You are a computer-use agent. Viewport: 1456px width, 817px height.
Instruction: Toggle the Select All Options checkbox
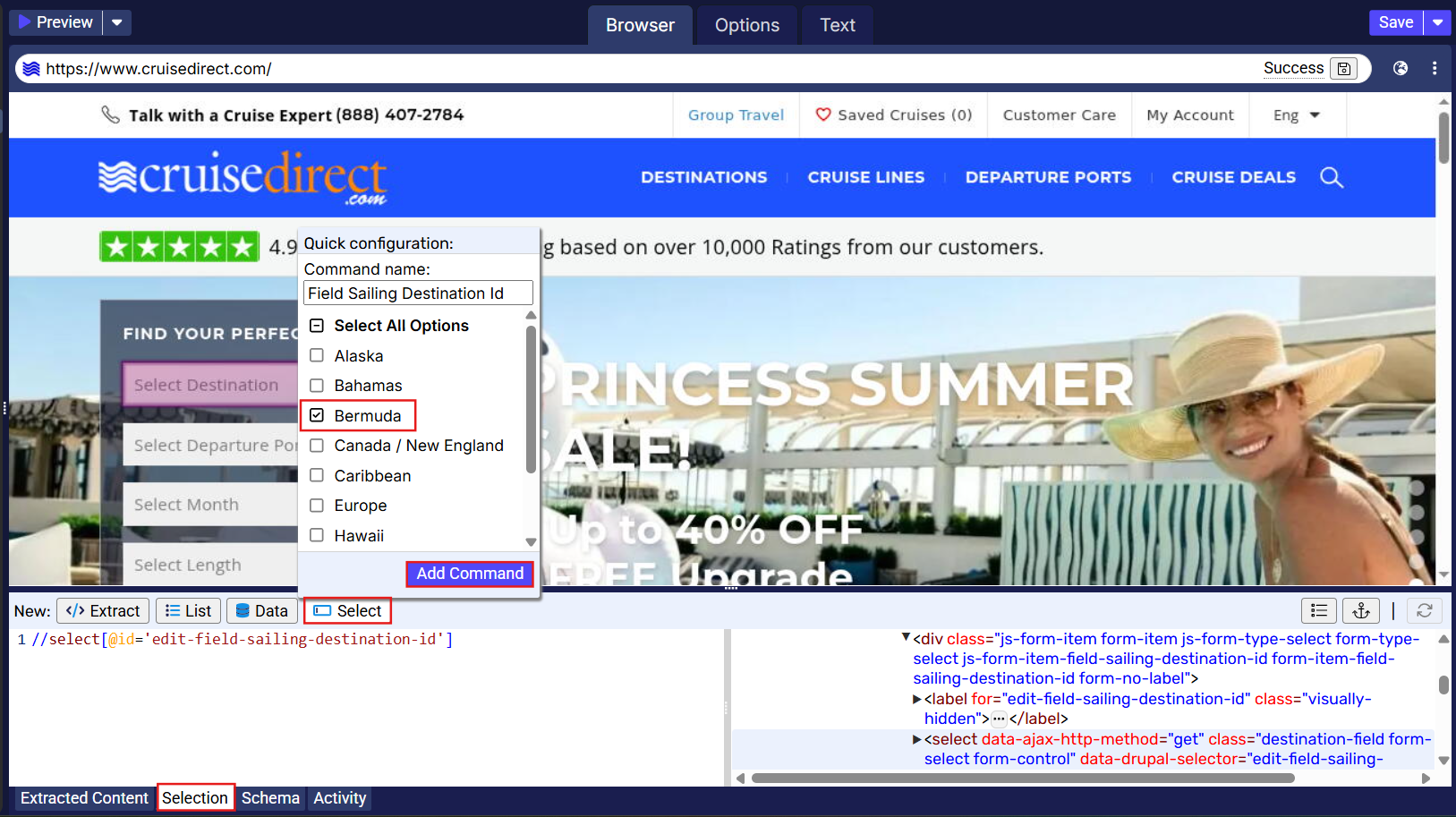pyautogui.click(x=317, y=326)
